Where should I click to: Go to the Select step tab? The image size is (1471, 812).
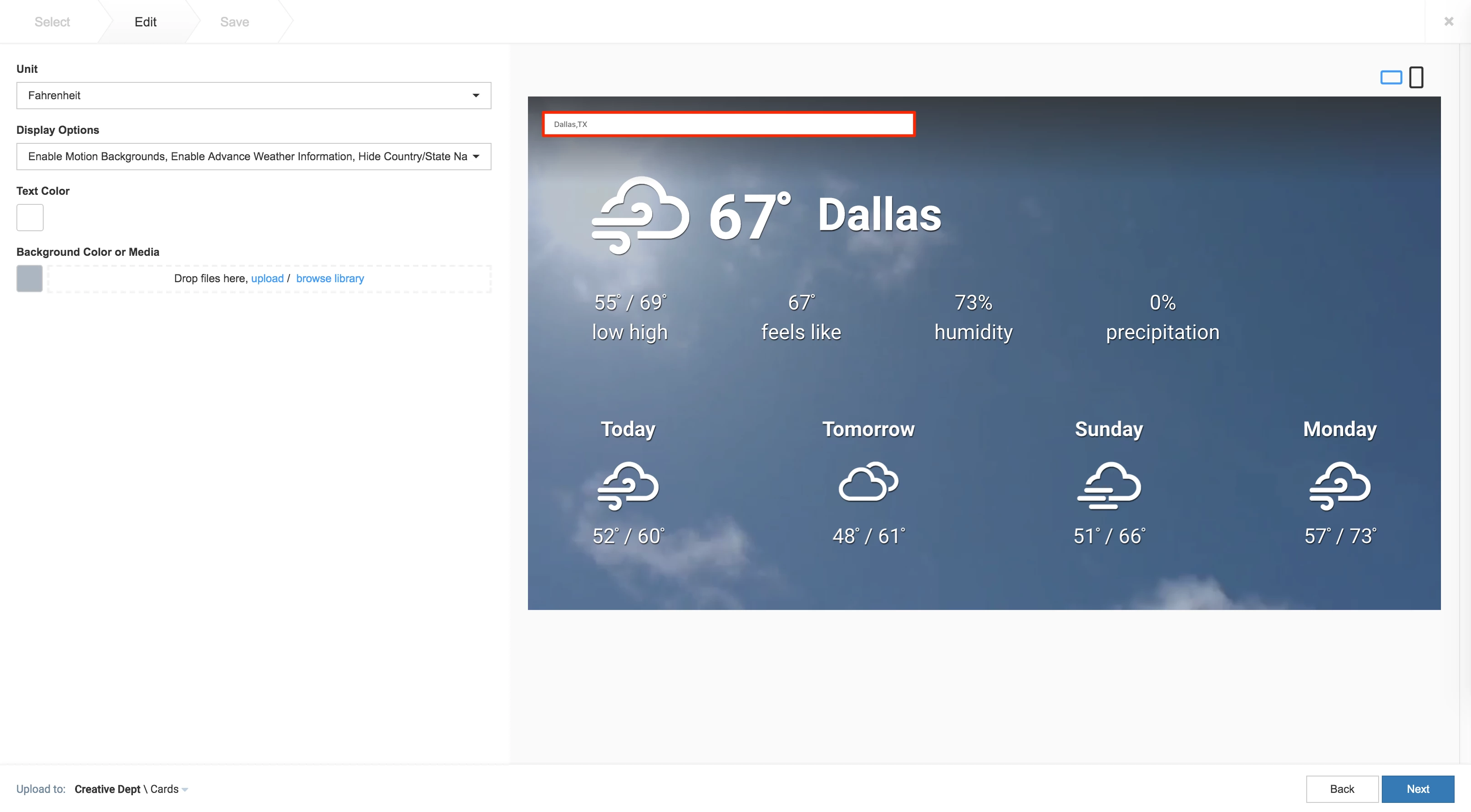click(52, 22)
